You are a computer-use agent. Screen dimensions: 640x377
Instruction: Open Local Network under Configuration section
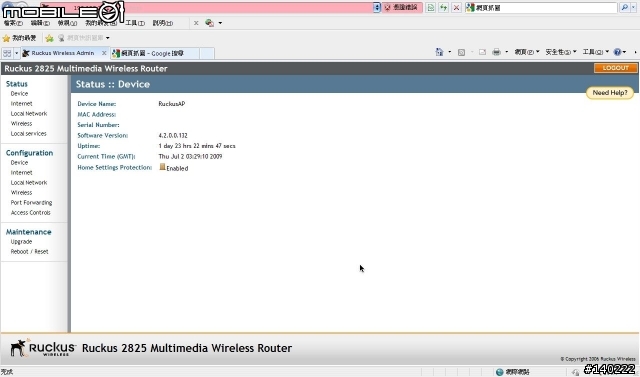29,182
